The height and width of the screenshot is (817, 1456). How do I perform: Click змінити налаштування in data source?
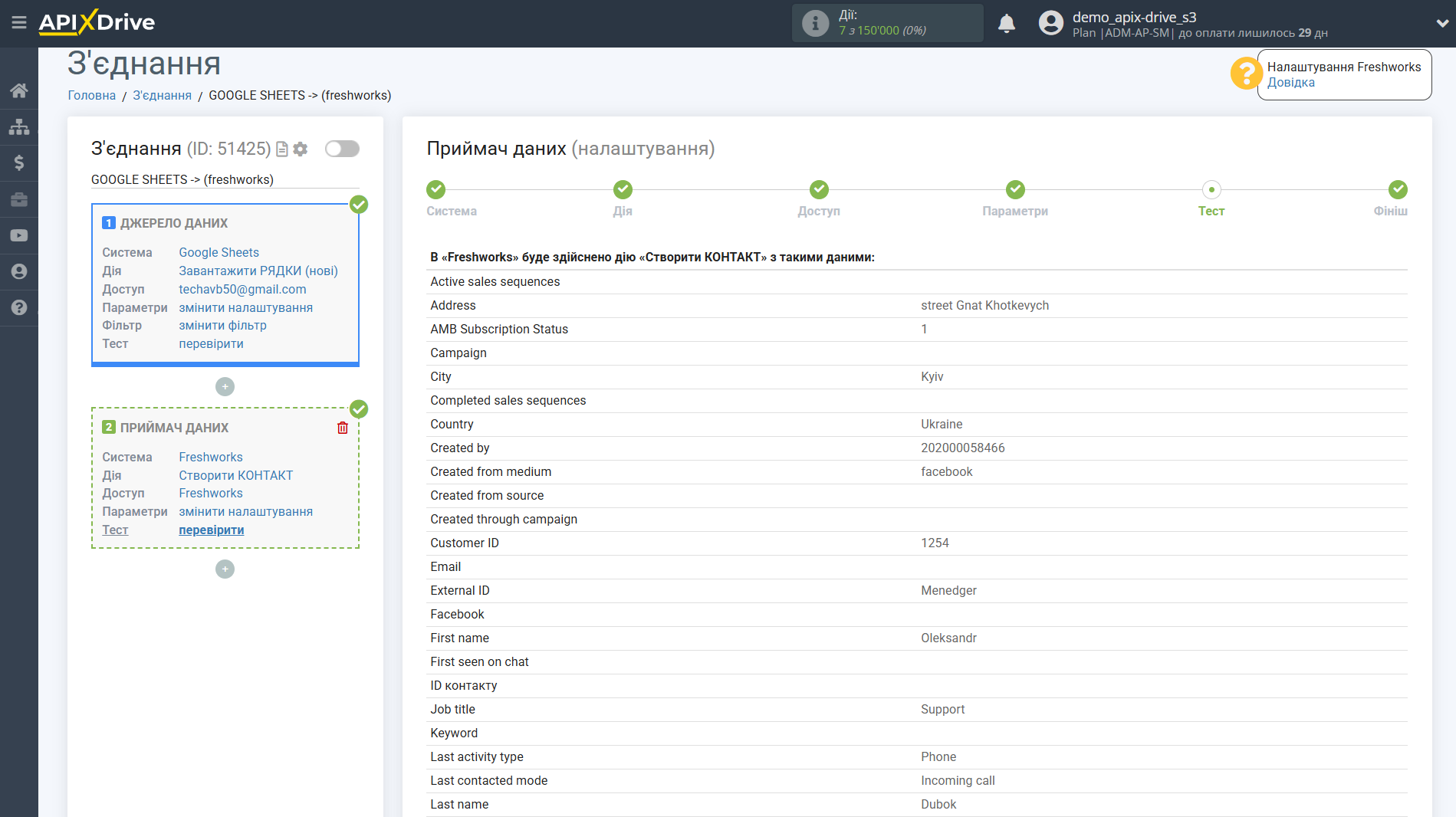pyautogui.click(x=245, y=307)
